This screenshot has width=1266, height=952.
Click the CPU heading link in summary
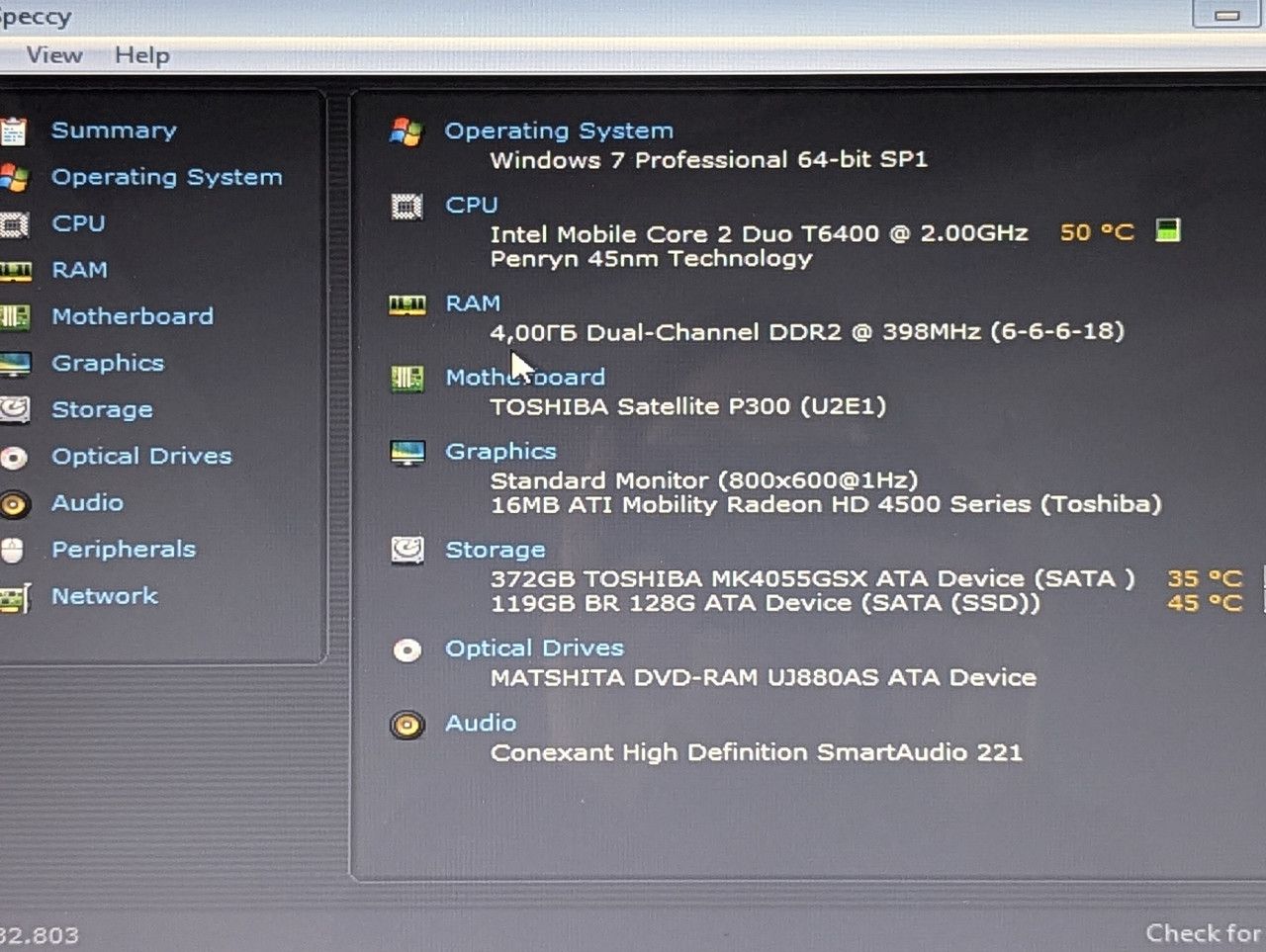[471, 205]
